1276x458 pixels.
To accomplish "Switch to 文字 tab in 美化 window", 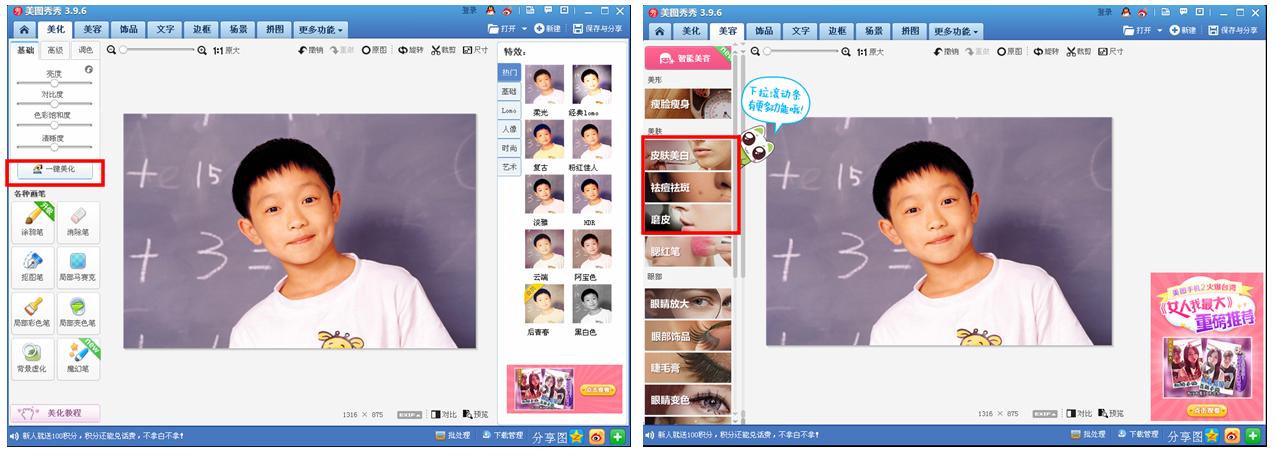I will coord(165,31).
